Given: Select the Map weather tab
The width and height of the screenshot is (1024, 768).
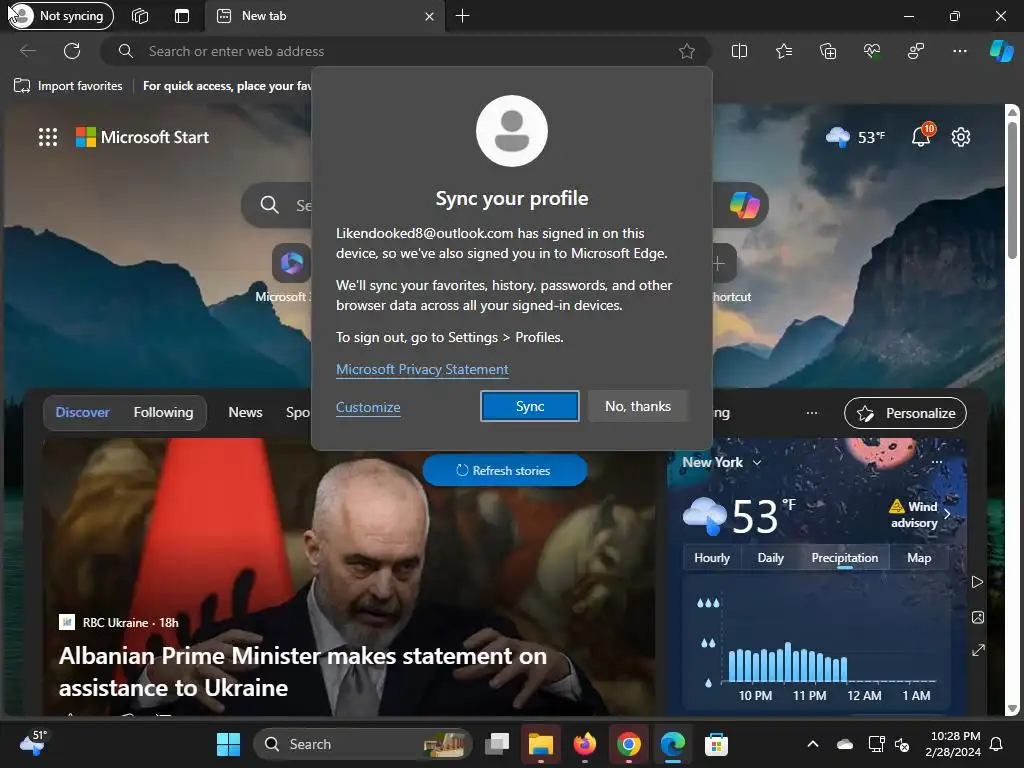Looking at the screenshot, I should 919,558.
